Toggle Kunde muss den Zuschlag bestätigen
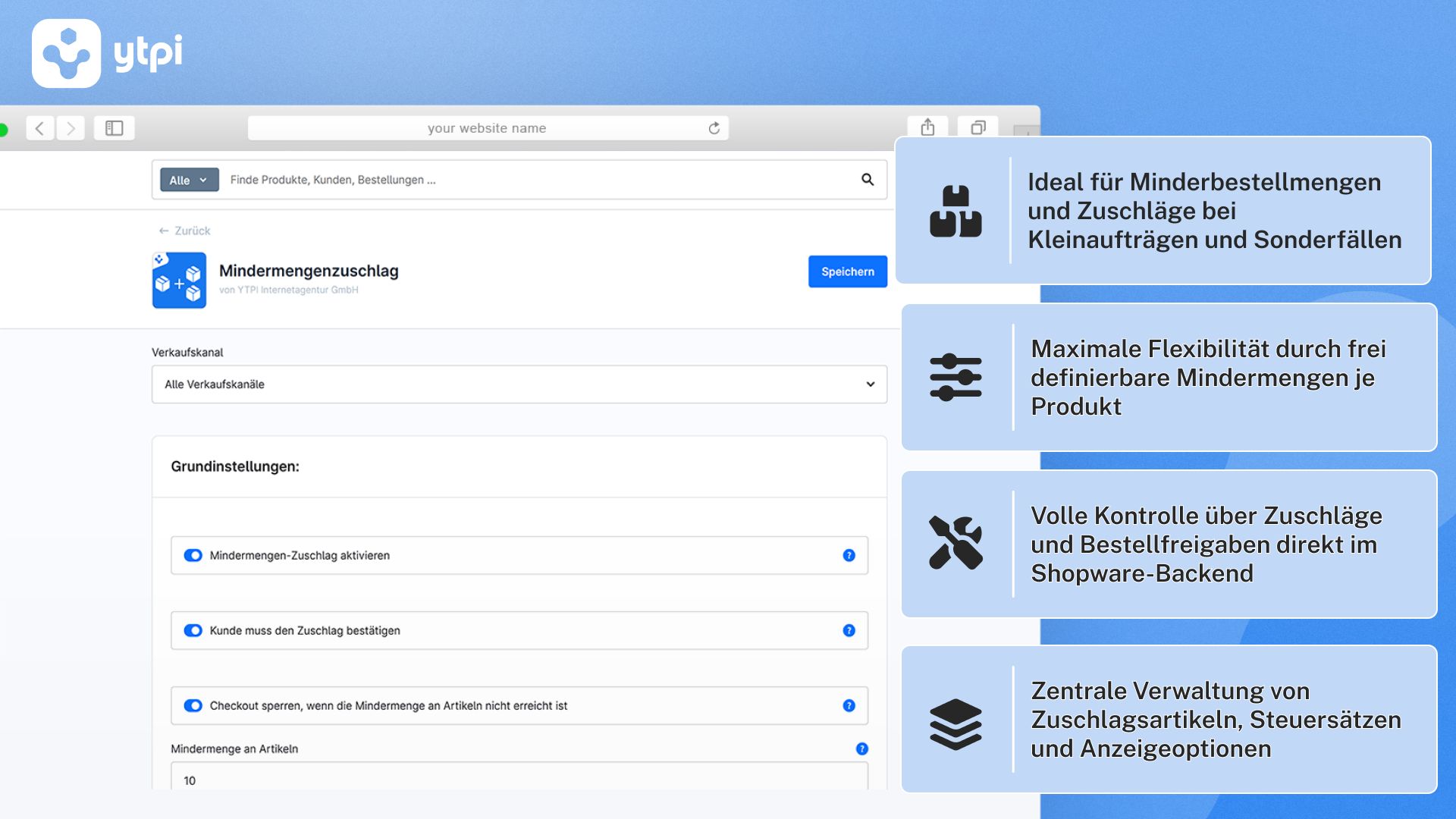1456x819 pixels. point(193,630)
